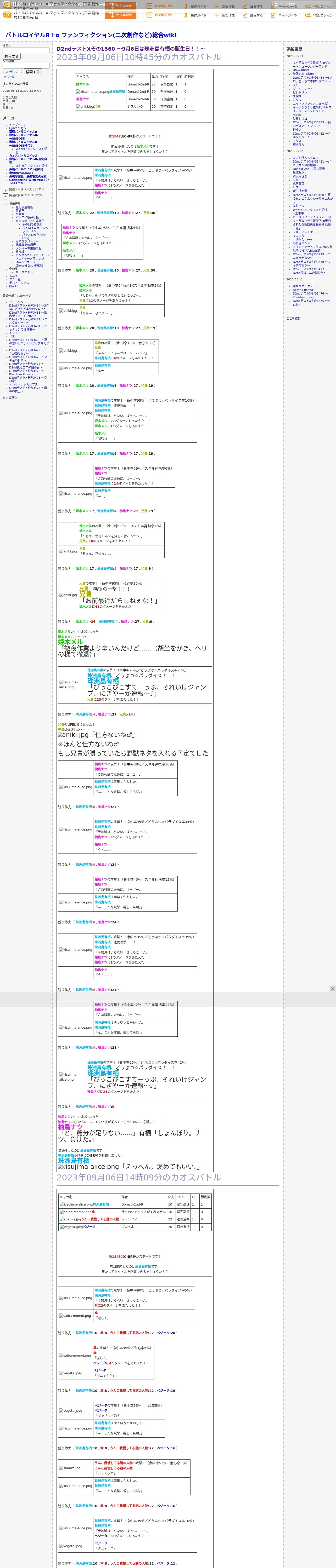Open 砂狼シロコ in update history
Viewport: 336px width, 1568px height.
click(300, 118)
